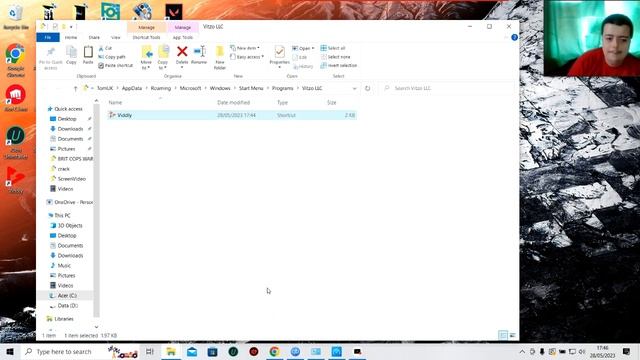Click Invert selection in the ribbon
Image resolution: width=640 pixels, height=360 pixels.
coord(339,65)
